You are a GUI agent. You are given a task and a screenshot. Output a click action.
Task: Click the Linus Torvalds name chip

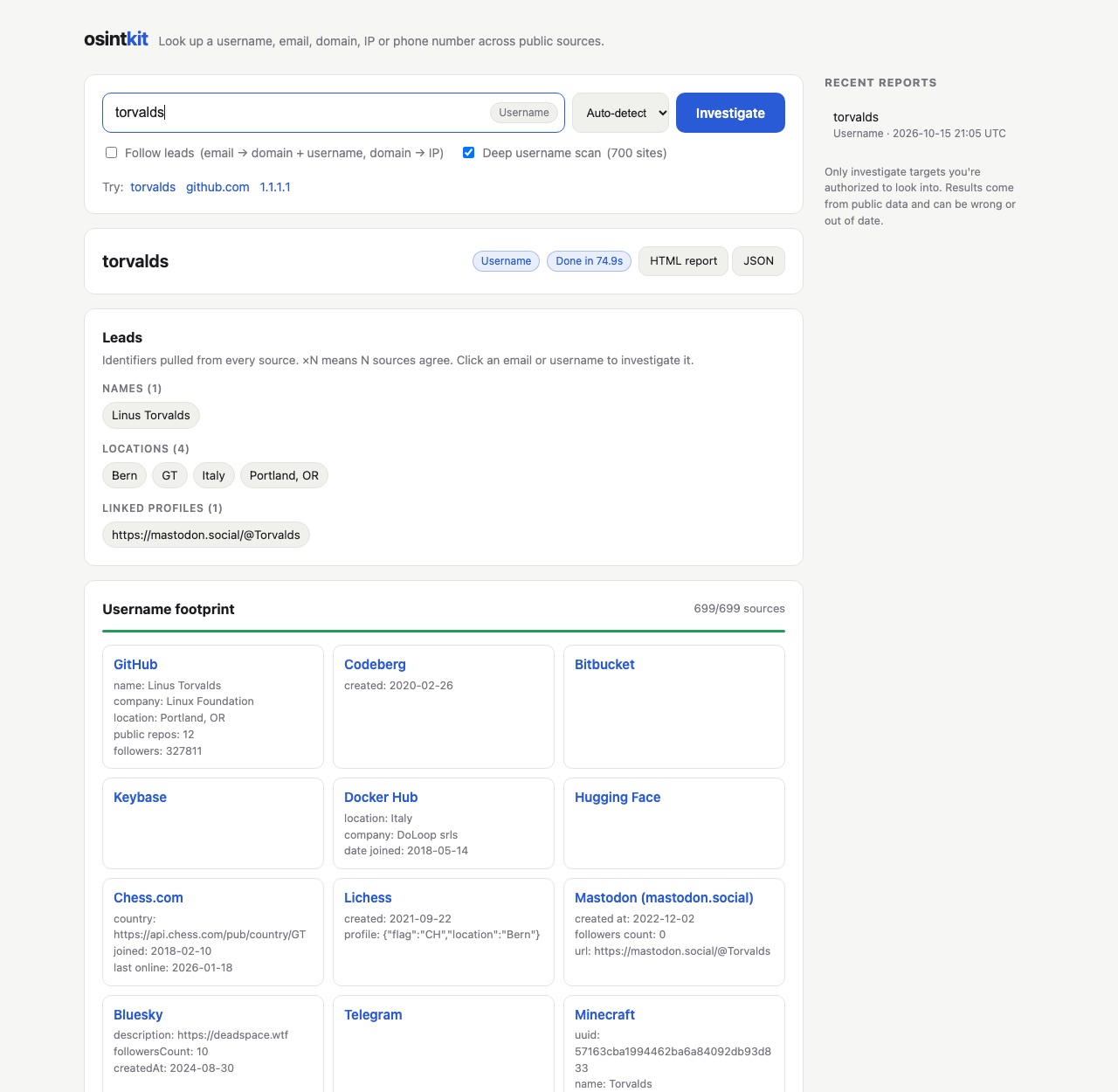coord(151,416)
